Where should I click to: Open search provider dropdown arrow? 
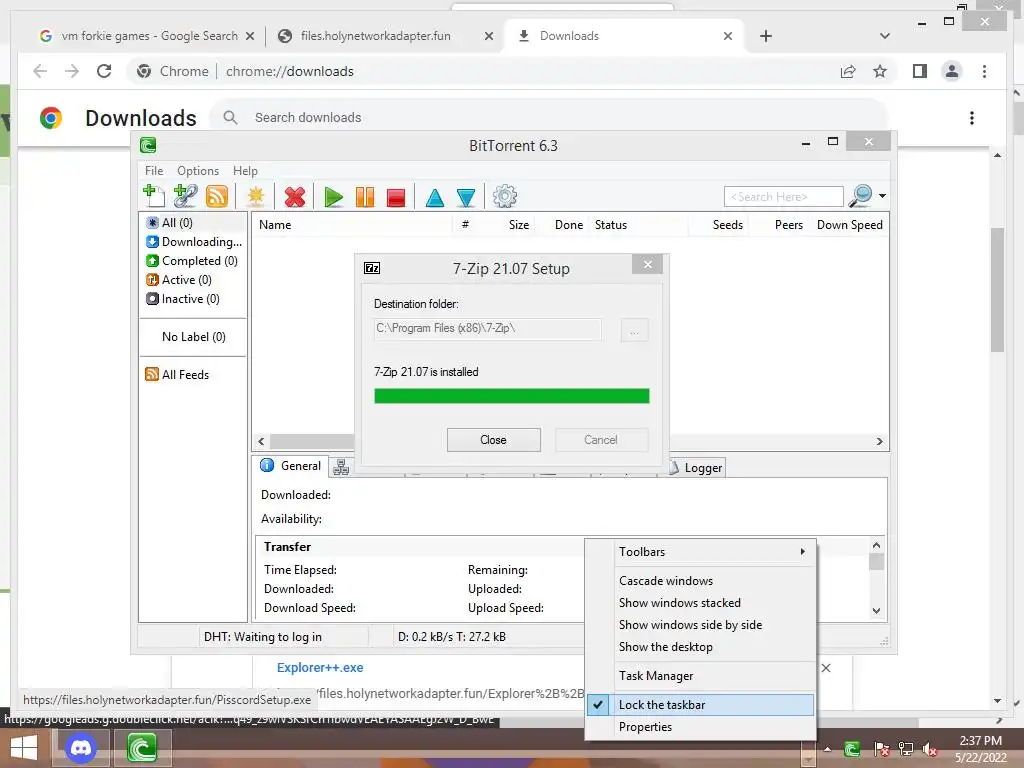(882, 196)
